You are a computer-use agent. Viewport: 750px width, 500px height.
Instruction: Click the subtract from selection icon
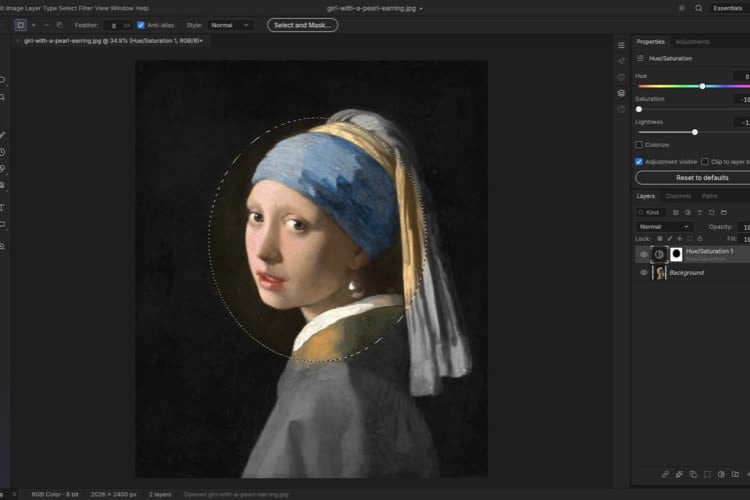pos(46,25)
